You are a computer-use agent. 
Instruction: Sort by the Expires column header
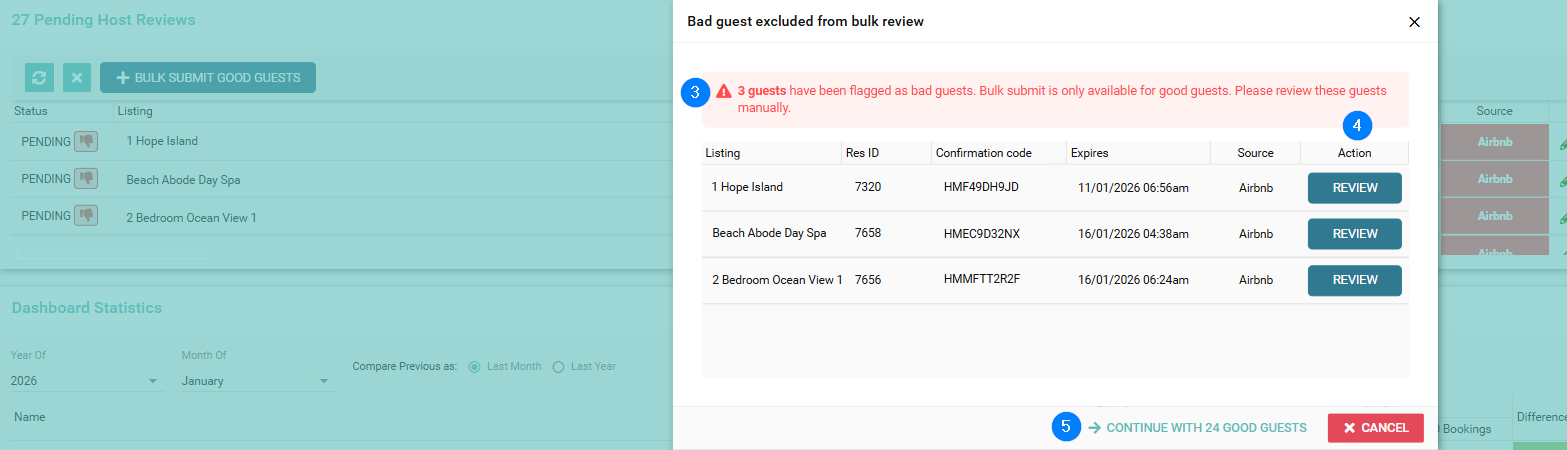click(x=1090, y=153)
